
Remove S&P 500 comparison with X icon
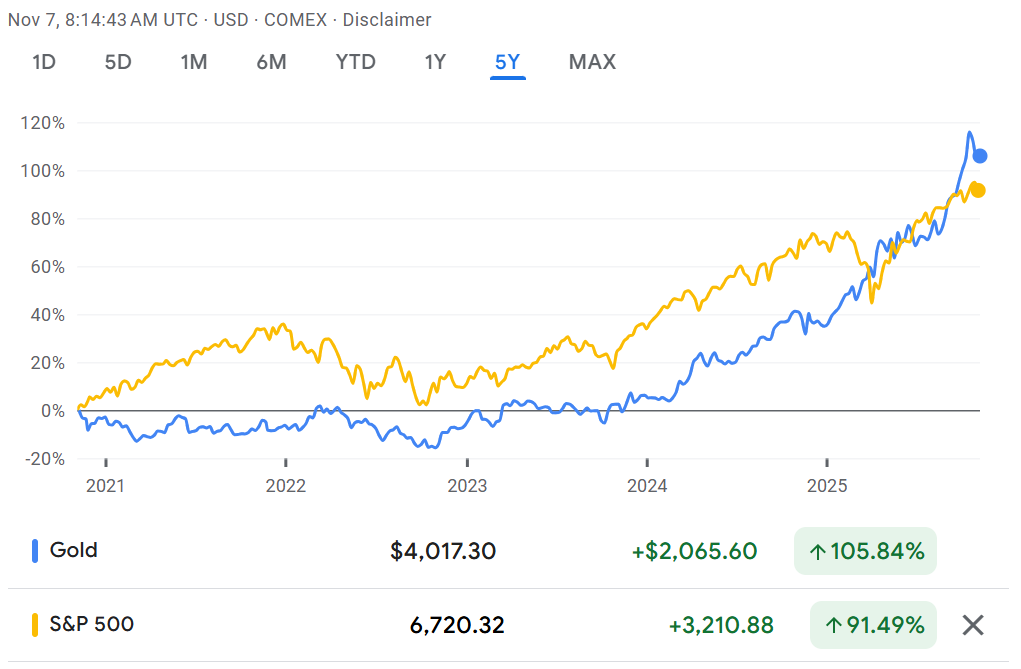pos(972,626)
